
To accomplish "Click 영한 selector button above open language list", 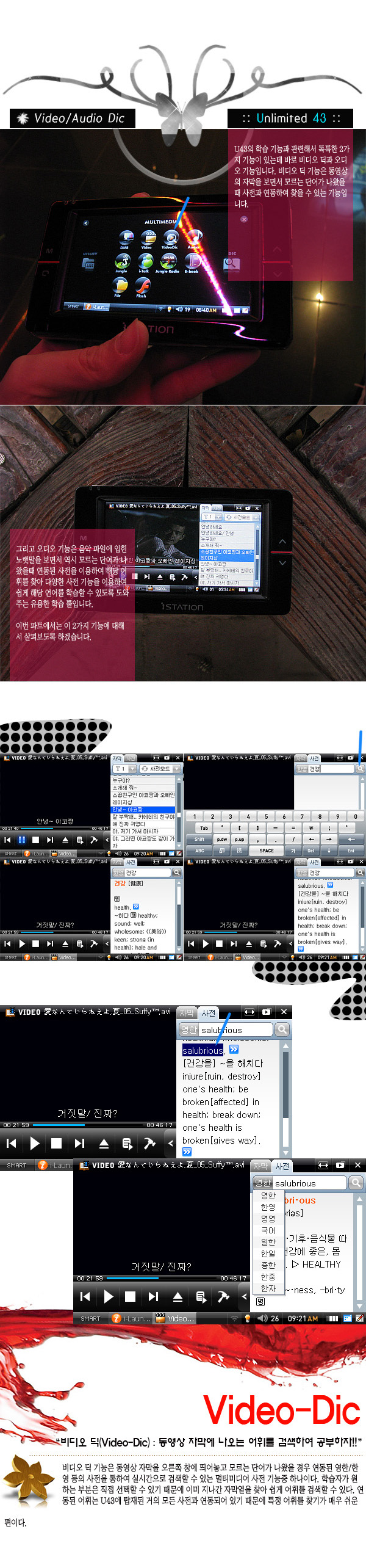I will 263,1183.
